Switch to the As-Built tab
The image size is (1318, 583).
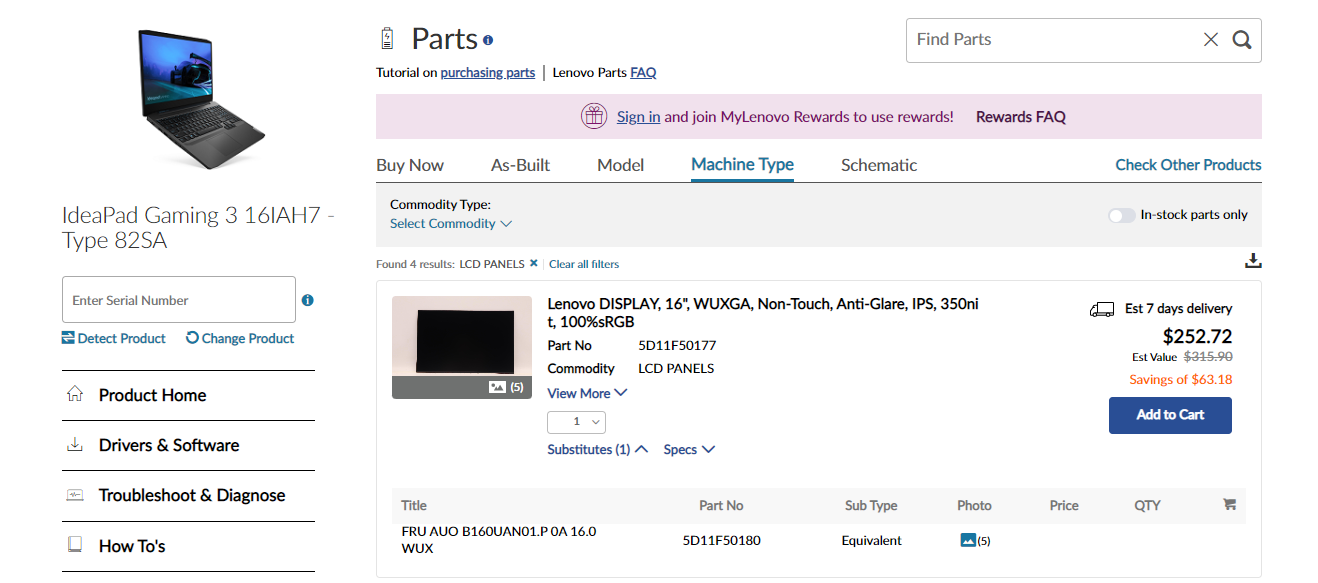tap(520, 165)
